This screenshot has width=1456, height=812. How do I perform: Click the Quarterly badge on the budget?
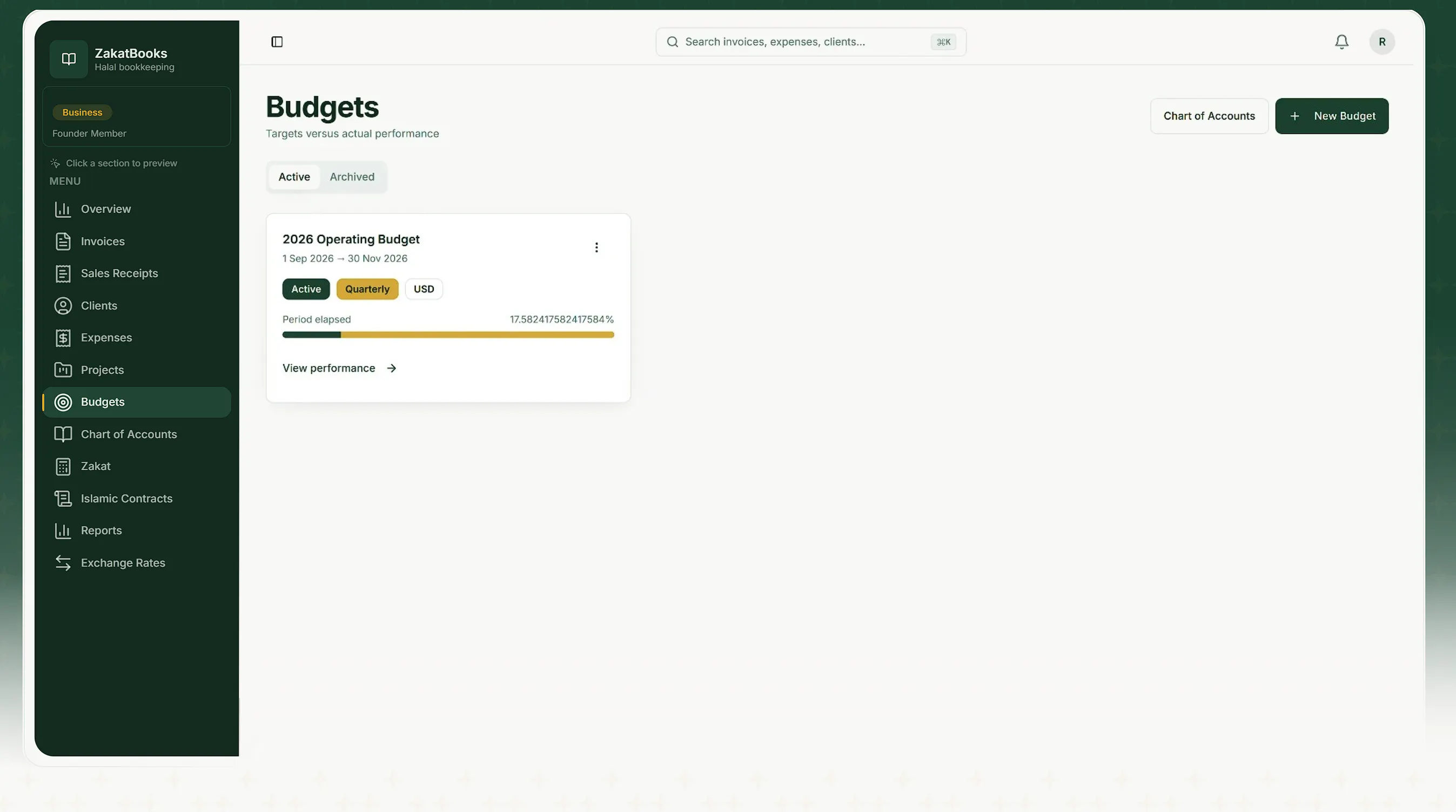(367, 290)
